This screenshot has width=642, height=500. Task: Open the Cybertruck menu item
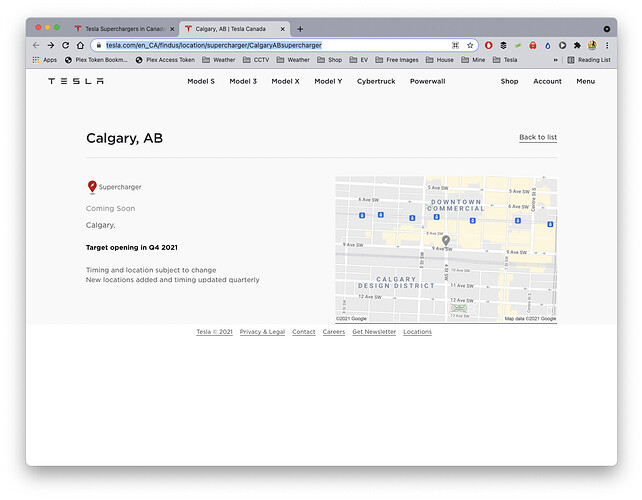376,81
